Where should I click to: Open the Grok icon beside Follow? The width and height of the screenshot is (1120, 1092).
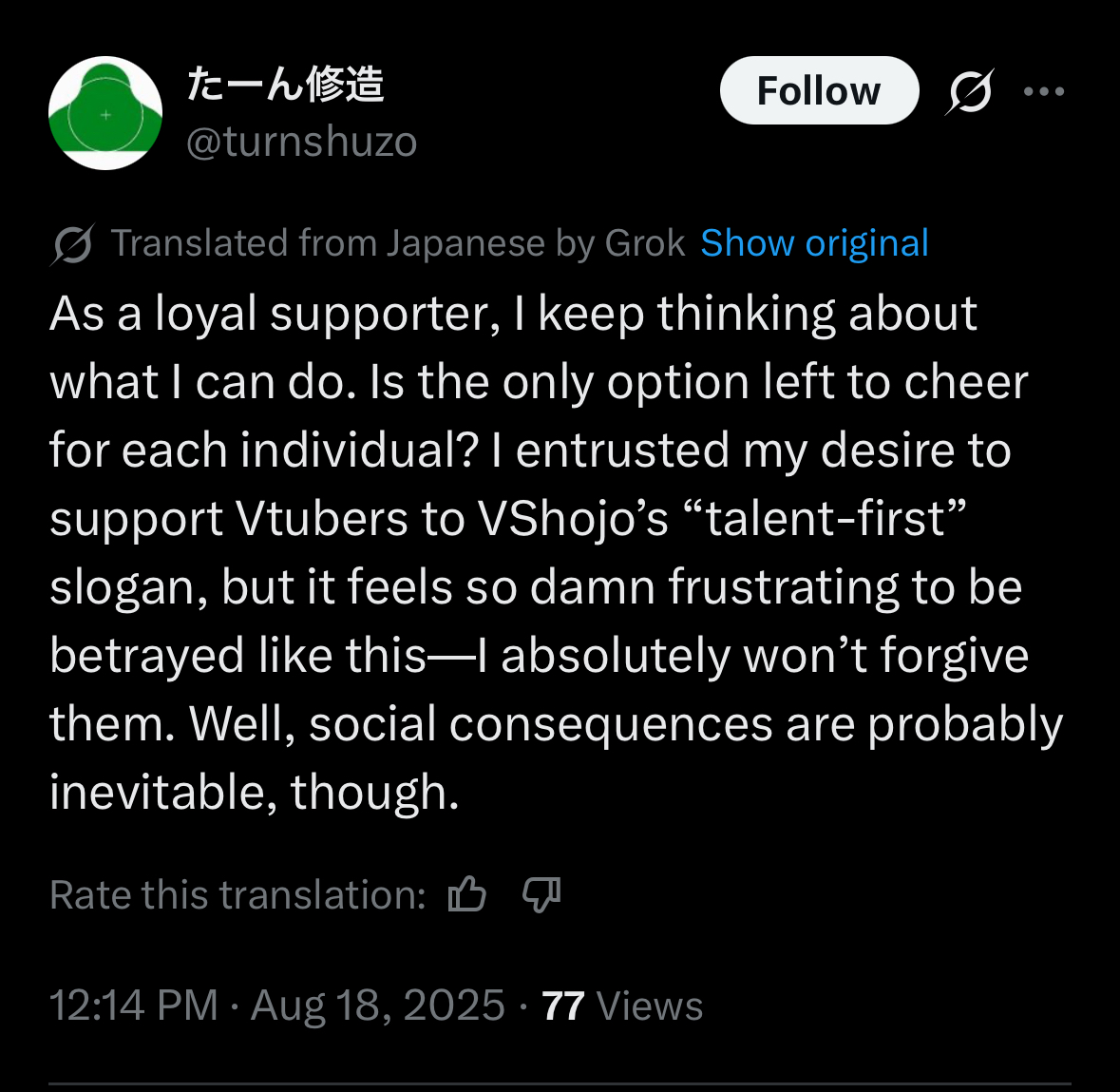[970, 91]
